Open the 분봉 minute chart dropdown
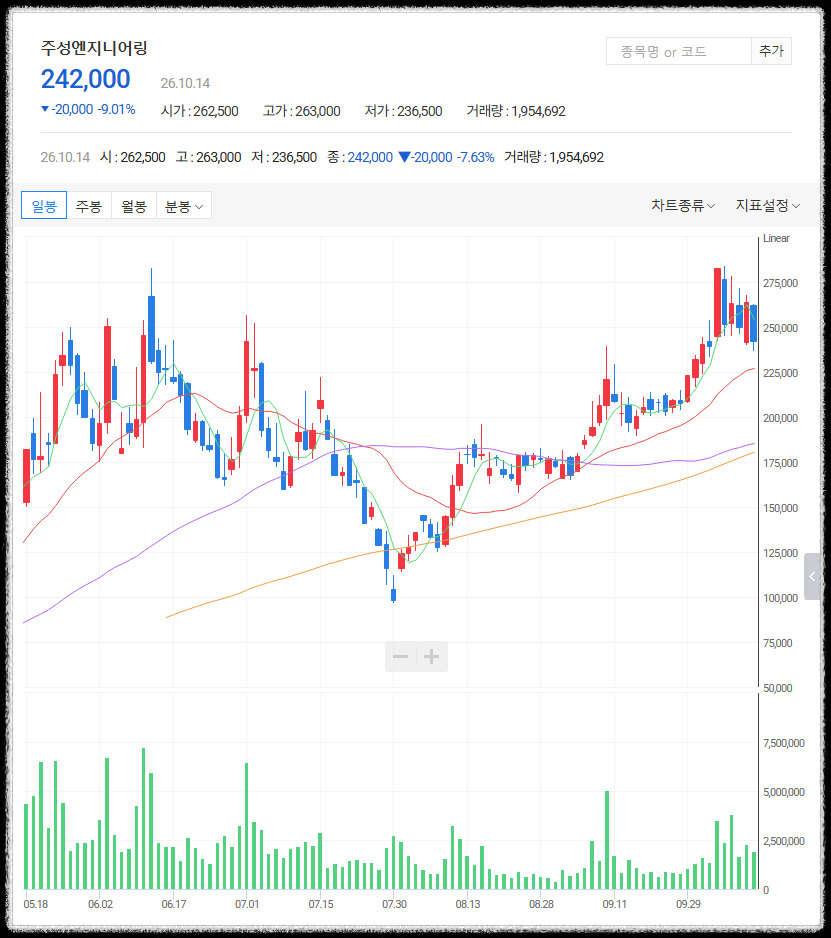 coord(184,205)
